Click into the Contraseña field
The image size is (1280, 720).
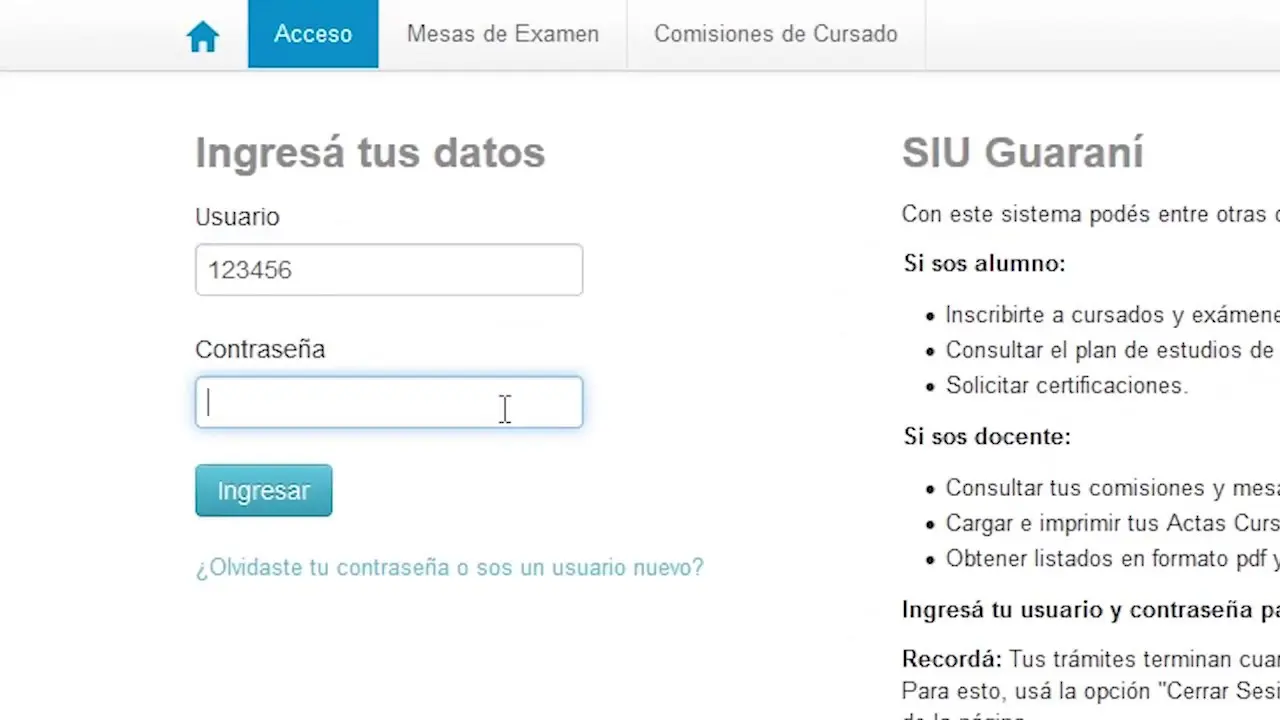tap(389, 402)
